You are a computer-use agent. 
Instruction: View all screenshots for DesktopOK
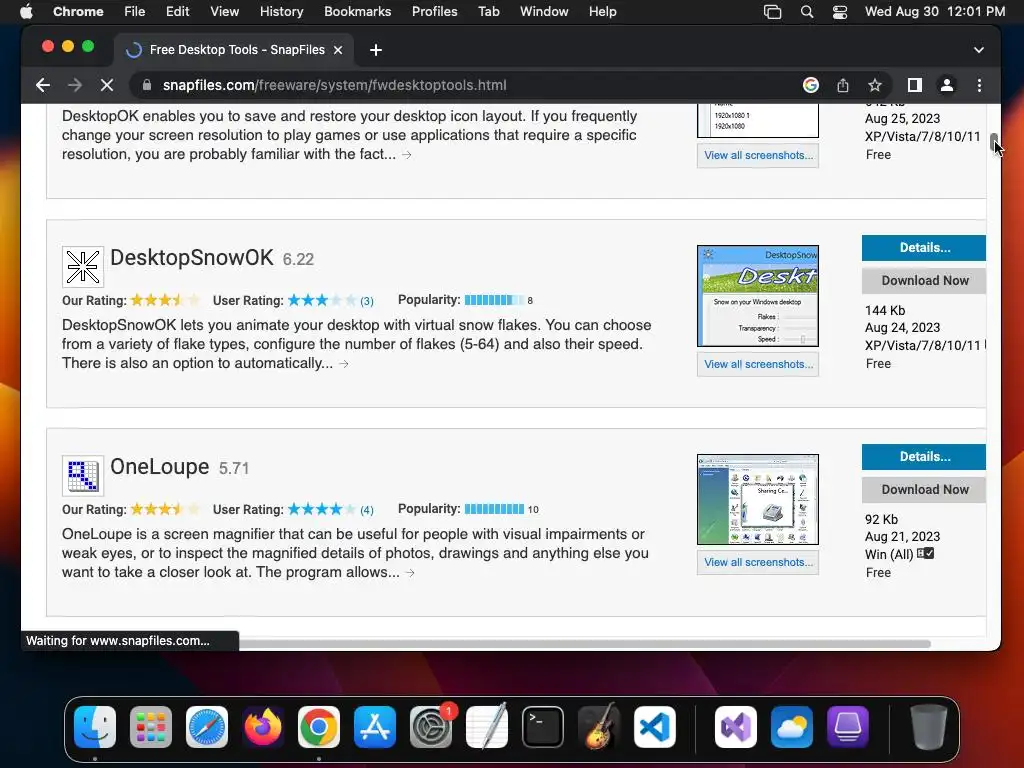(758, 155)
